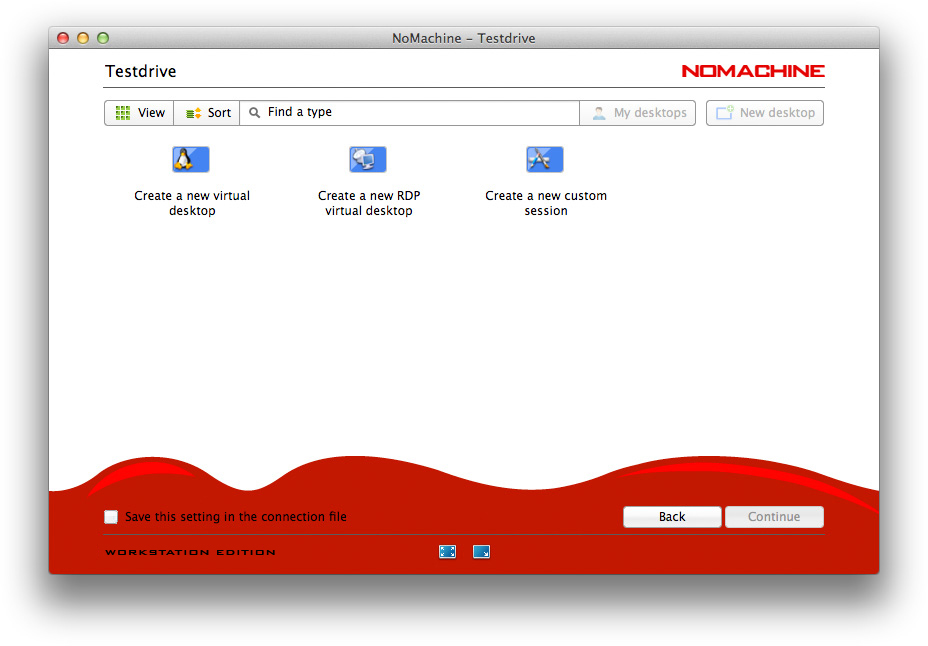Click the magnifier icon in the search field
Viewport: 928px width, 646px height.
pos(254,112)
